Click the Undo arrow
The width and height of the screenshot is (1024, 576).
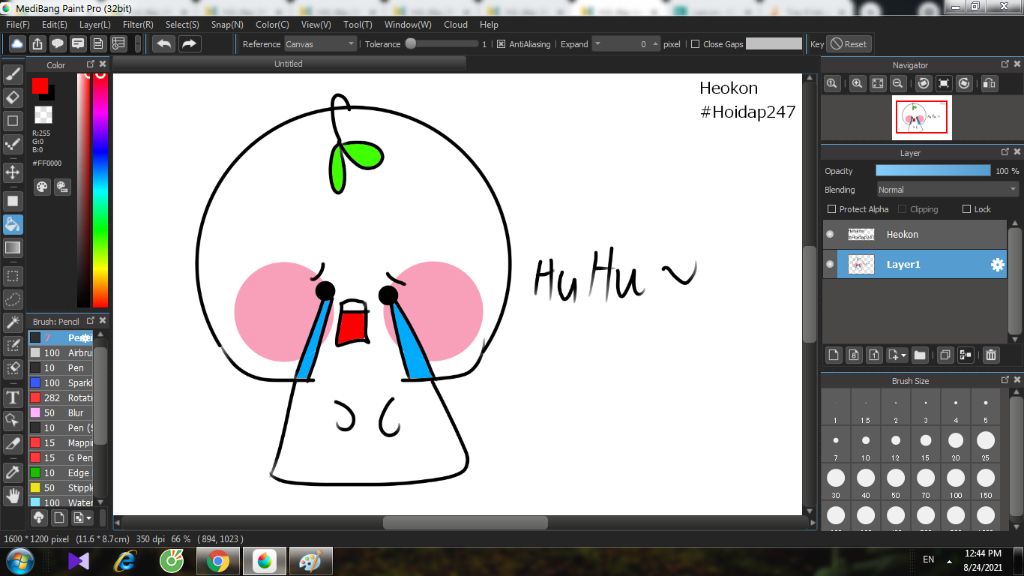(164, 44)
